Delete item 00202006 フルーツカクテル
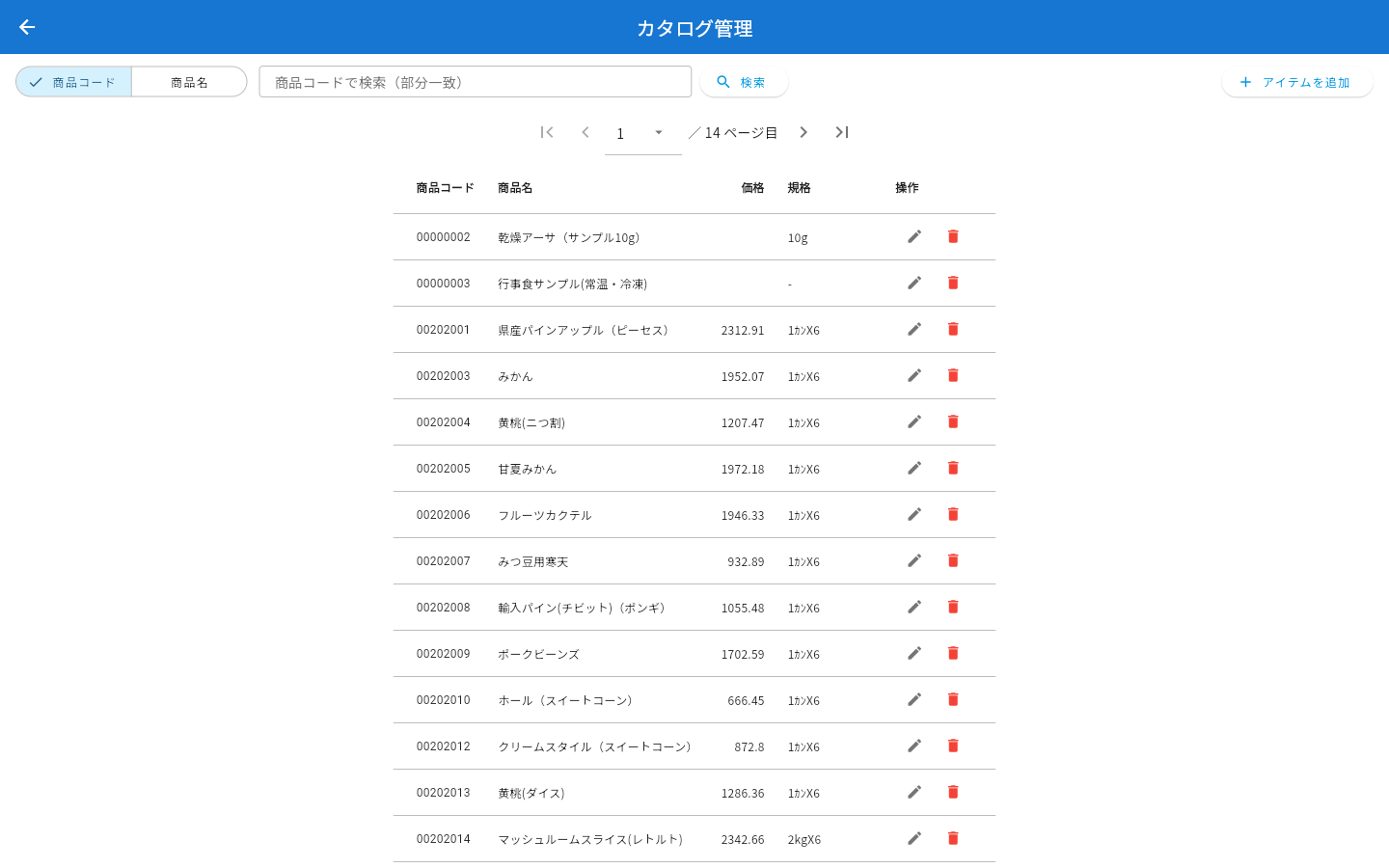Screen dimensions: 1389x868 pos(953,514)
